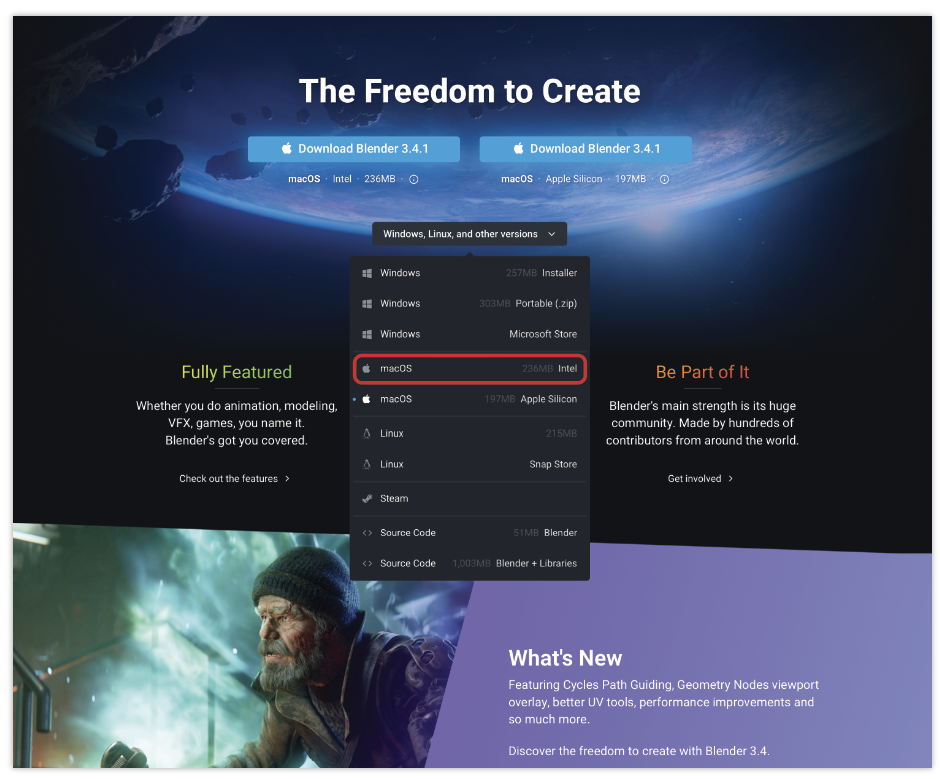Download Blender 3.4.1 for Apple Silicon
940x779 pixels.
pyautogui.click(x=586, y=149)
